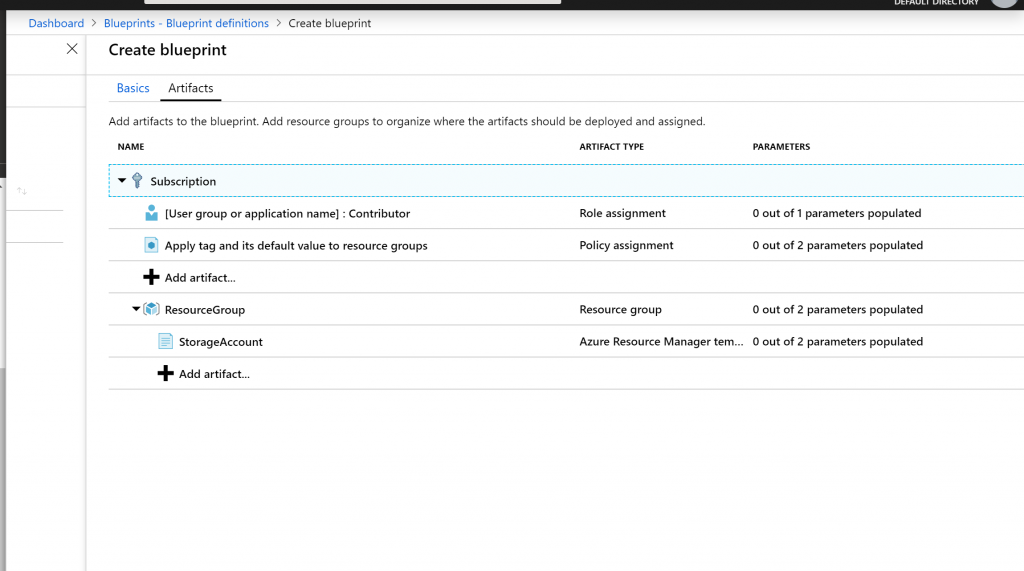Select the Artifacts tab
This screenshot has height=571, width=1024.
(190, 88)
